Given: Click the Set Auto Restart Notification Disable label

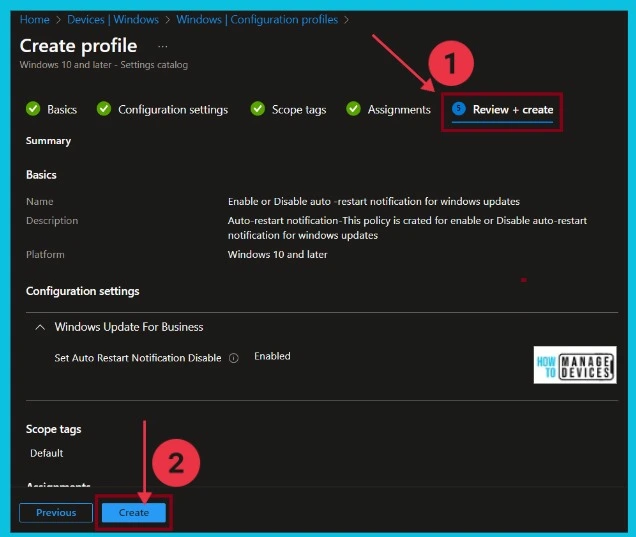Looking at the screenshot, I should [x=138, y=358].
